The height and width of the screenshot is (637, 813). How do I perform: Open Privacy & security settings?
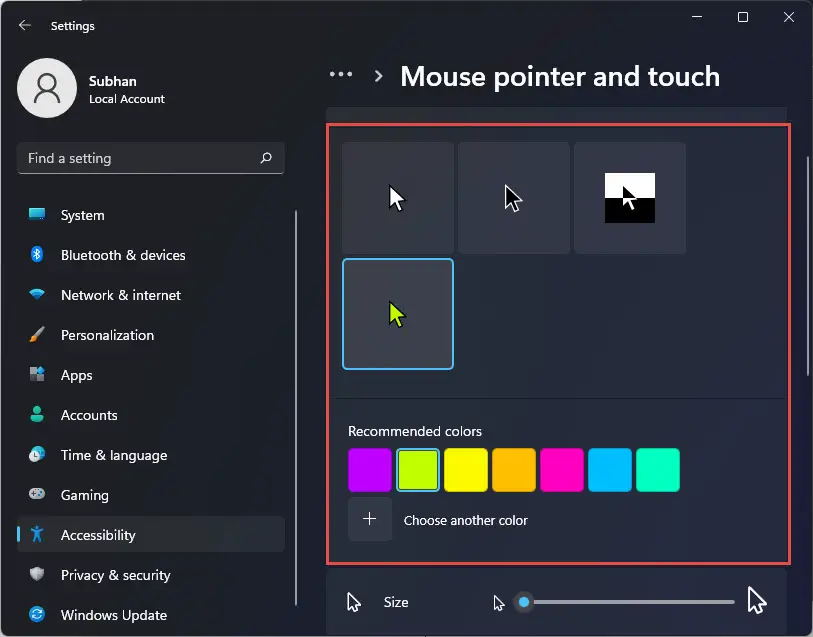pyautogui.click(x=151, y=575)
